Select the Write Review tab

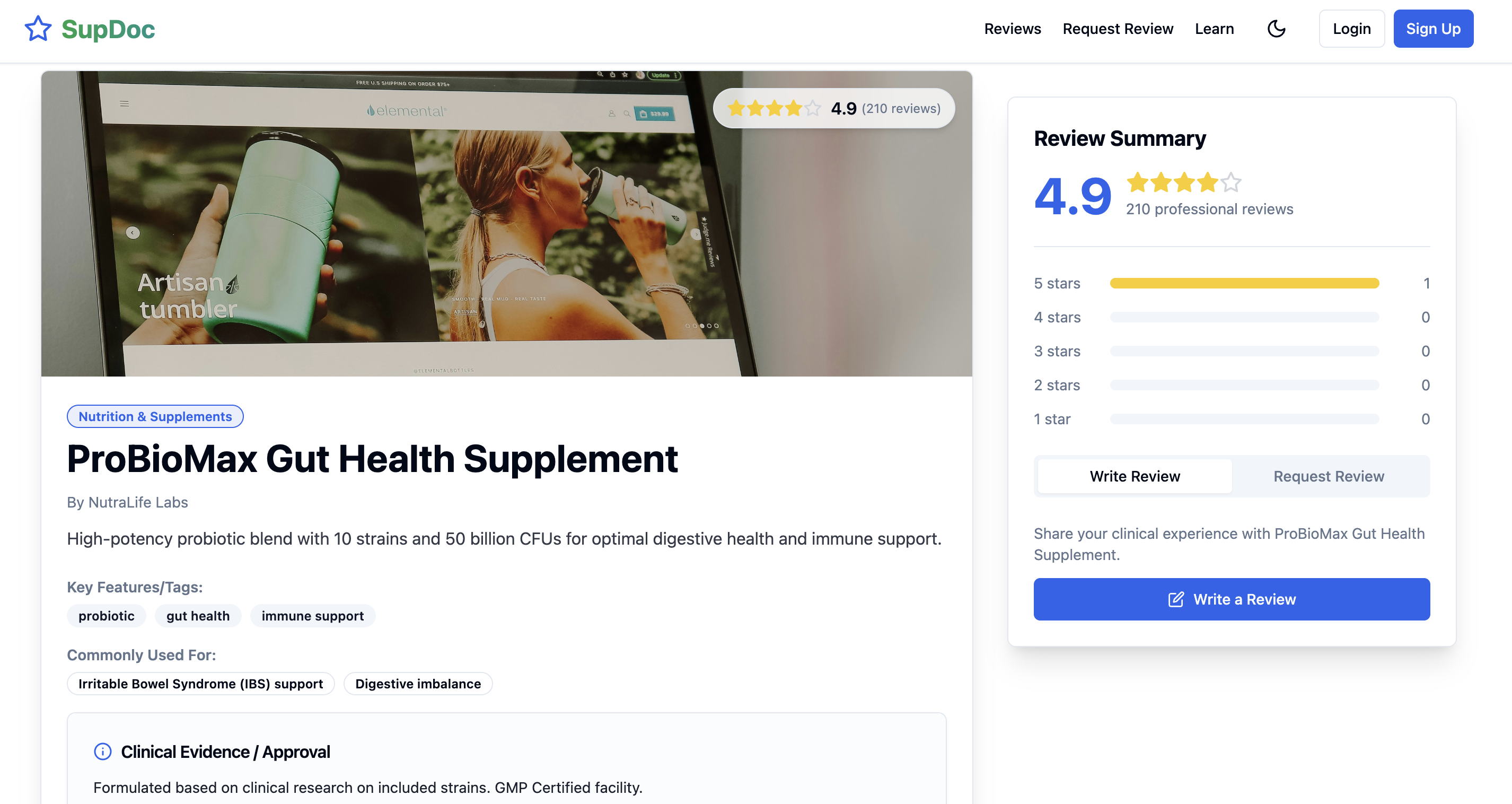(x=1135, y=476)
